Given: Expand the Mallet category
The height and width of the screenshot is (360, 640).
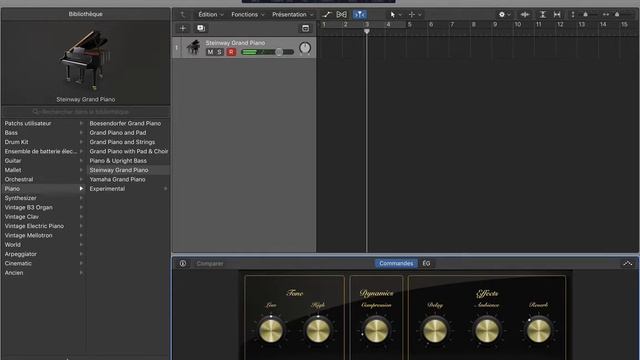Looking at the screenshot, I should click(81, 170).
